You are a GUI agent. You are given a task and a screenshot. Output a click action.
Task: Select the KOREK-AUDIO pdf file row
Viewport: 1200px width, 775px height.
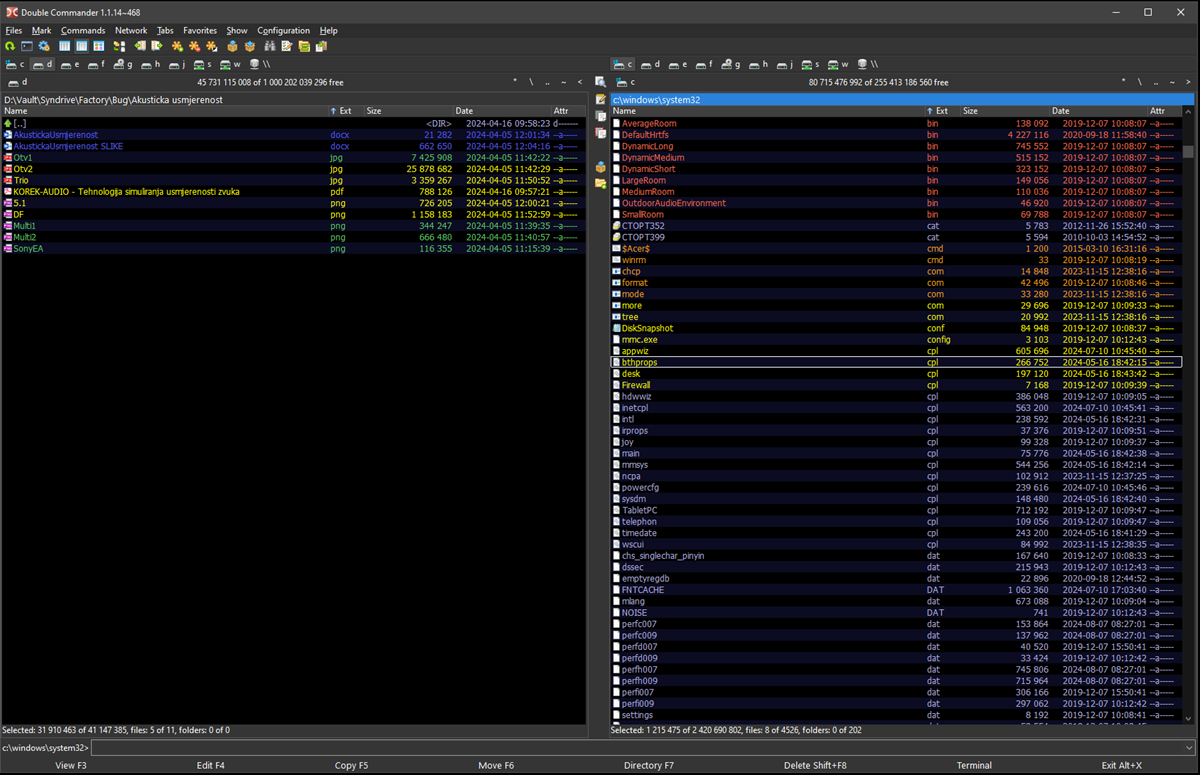coord(293,191)
